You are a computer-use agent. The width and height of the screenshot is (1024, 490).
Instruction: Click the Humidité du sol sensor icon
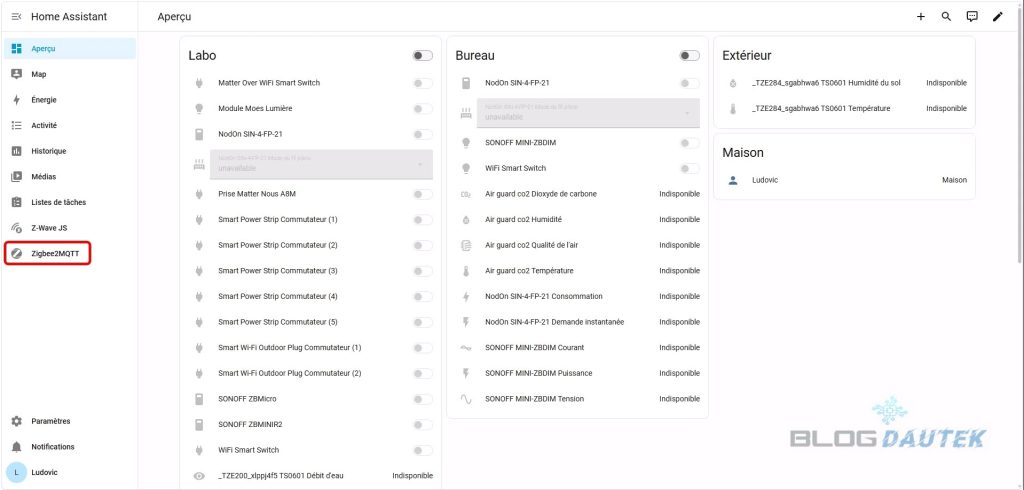click(733, 83)
